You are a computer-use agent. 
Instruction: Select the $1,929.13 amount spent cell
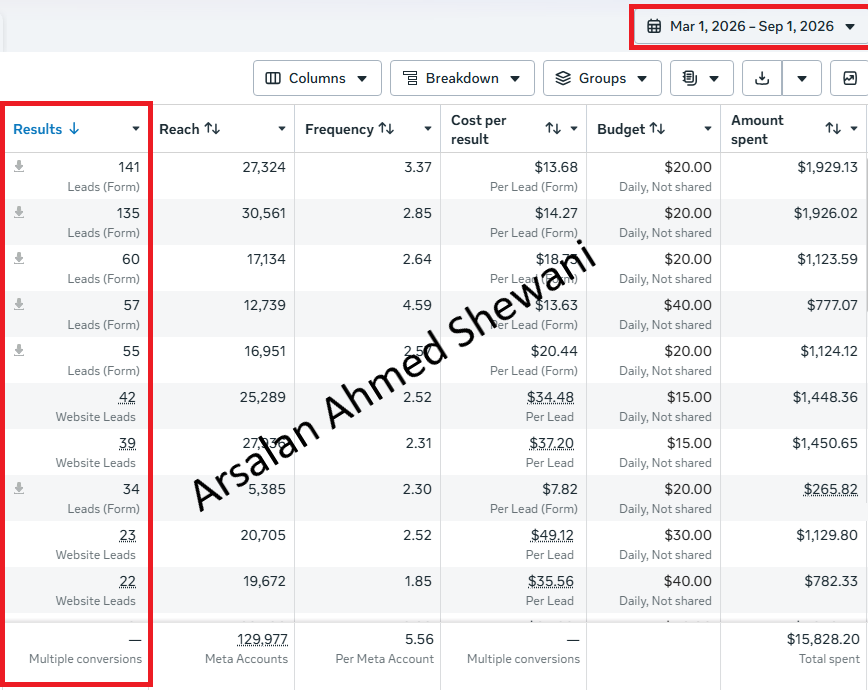click(827, 167)
